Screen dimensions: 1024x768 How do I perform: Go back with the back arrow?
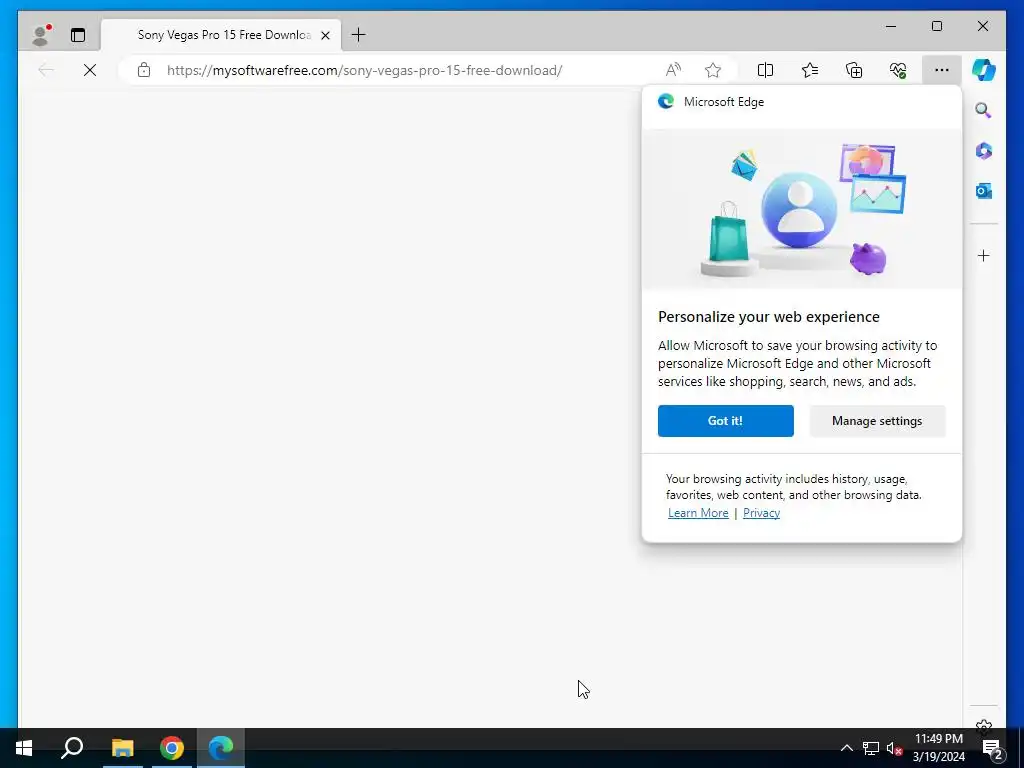[46, 70]
